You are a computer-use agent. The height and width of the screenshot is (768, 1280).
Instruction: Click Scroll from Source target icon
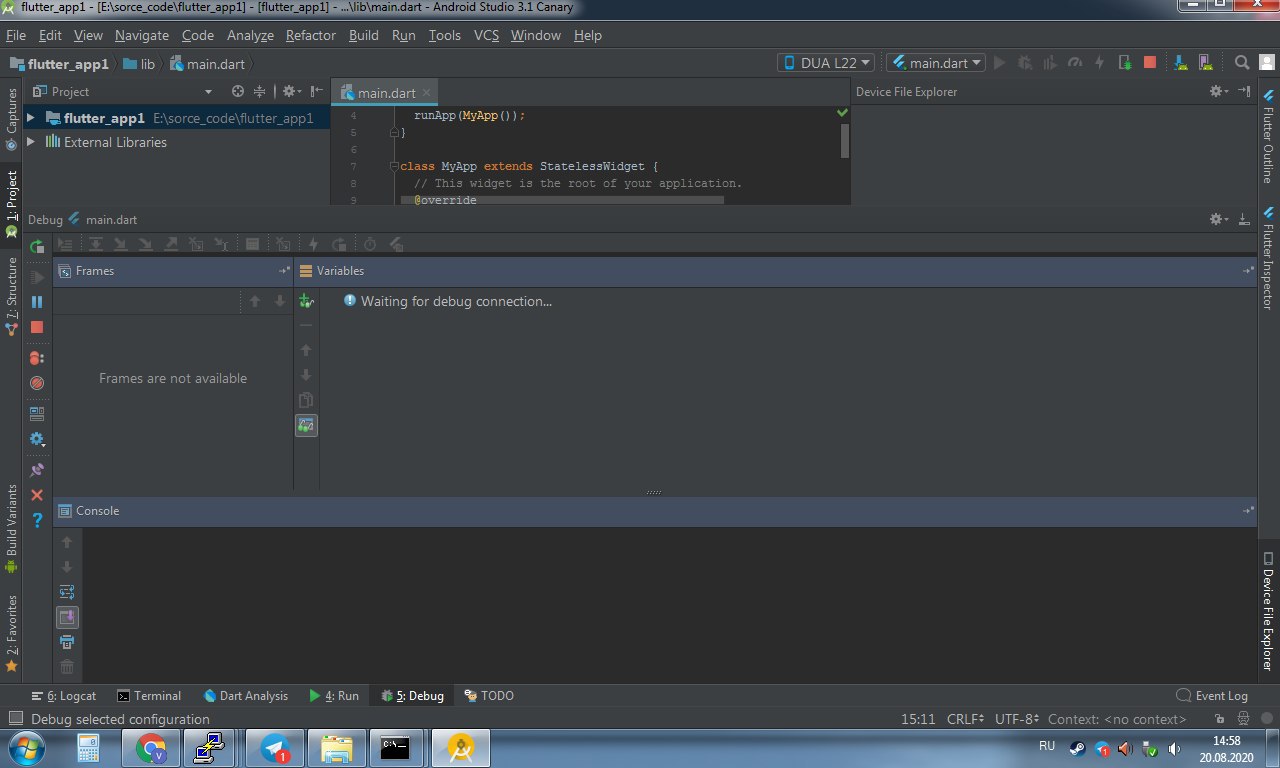coord(238,91)
